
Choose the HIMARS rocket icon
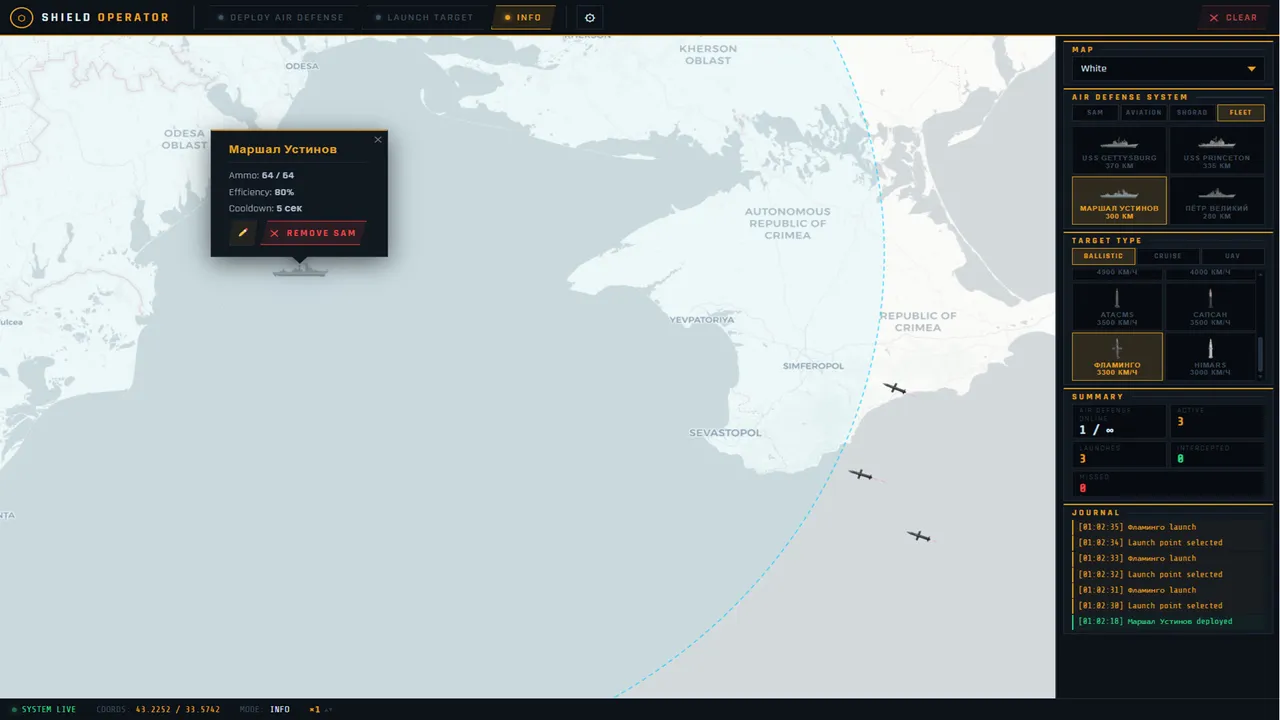pos(1210,349)
